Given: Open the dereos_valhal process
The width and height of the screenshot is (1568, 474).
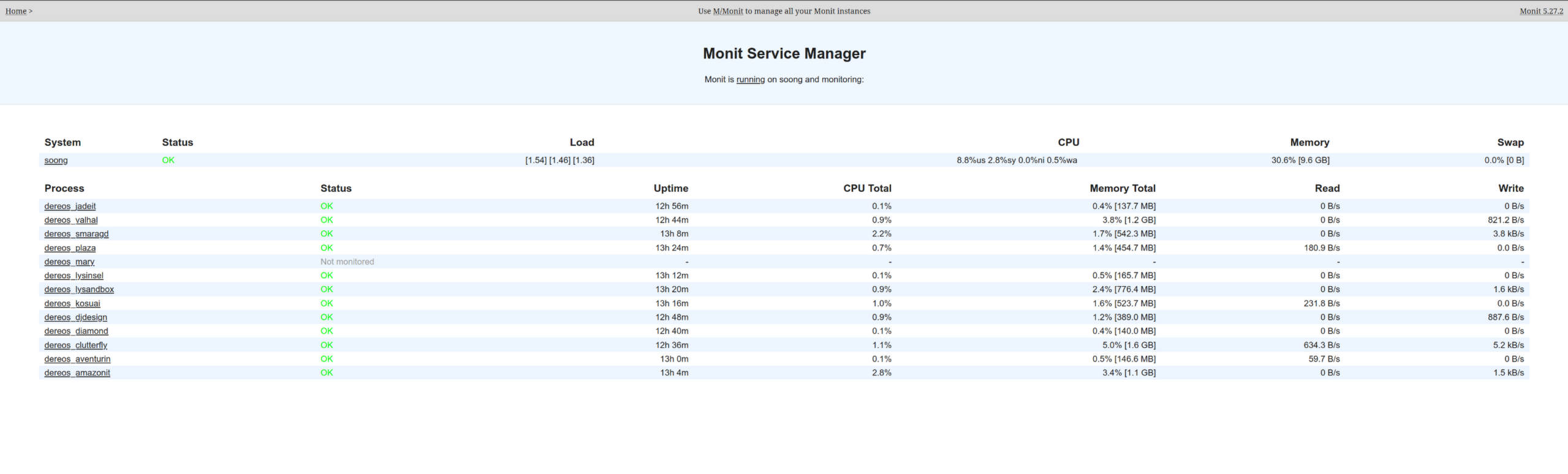Looking at the screenshot, I should coord(71,220).
